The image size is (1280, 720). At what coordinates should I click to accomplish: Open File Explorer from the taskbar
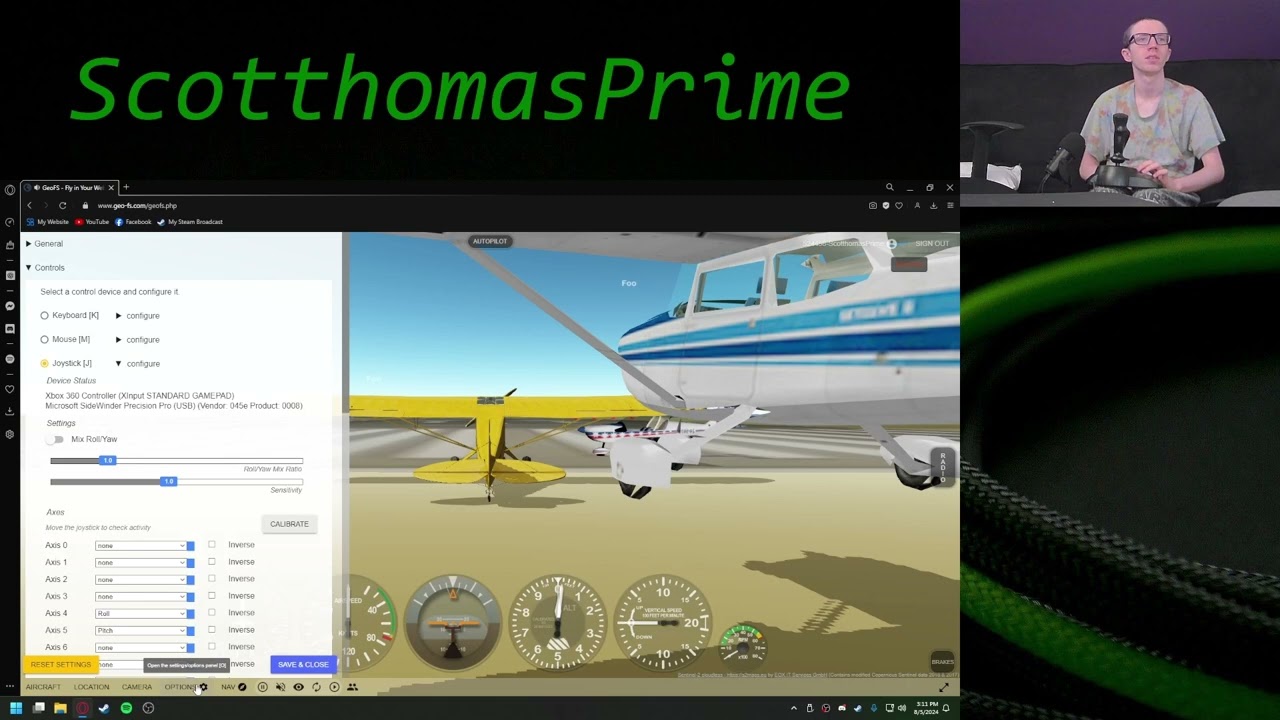[60, 708]
